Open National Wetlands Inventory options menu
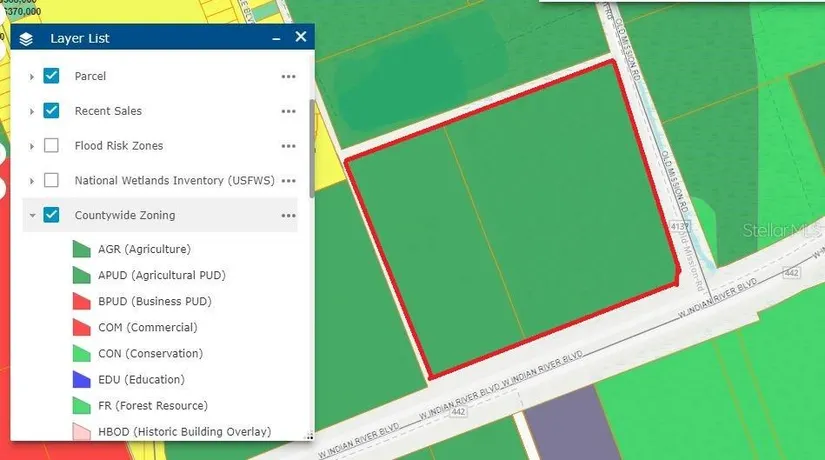 [289, 181]
